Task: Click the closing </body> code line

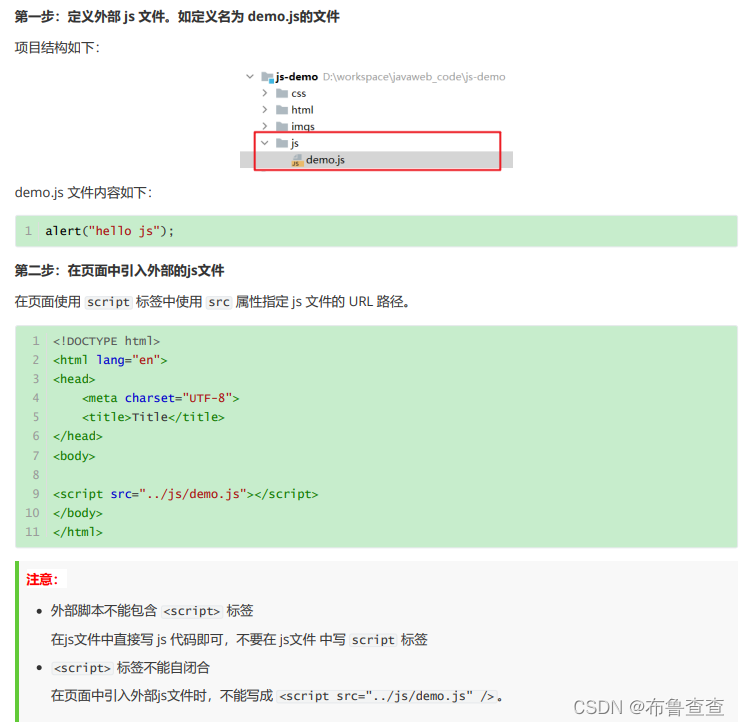Action: click(x=78, y=512)
